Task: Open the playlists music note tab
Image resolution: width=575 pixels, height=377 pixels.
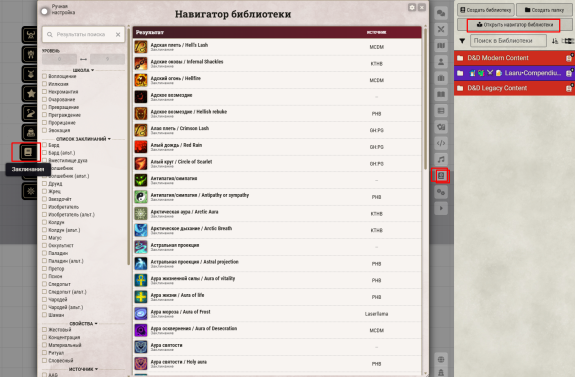Action: (441, 159)
